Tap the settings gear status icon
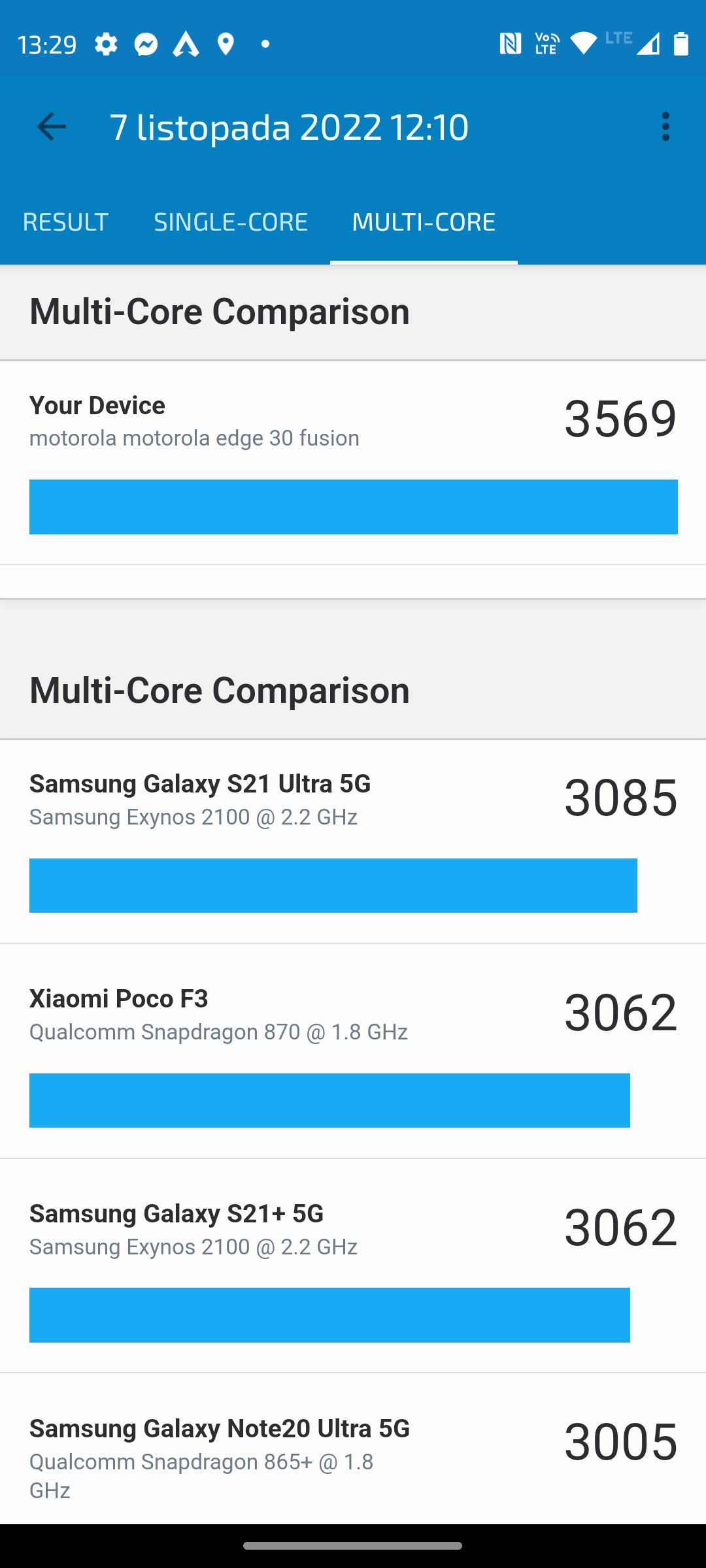The width and height of the screenshot is (706, 1568). (x=106, y=44)
